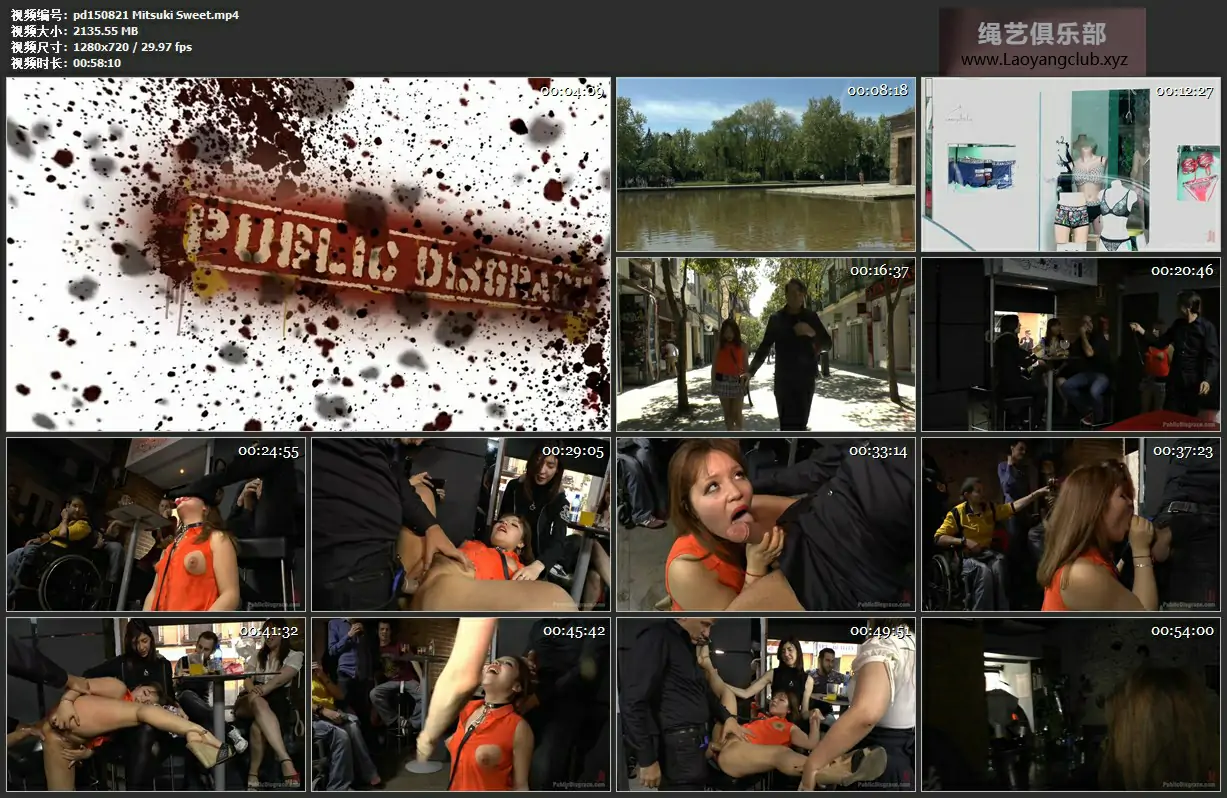Click the video file name in header

coord(156,15)
